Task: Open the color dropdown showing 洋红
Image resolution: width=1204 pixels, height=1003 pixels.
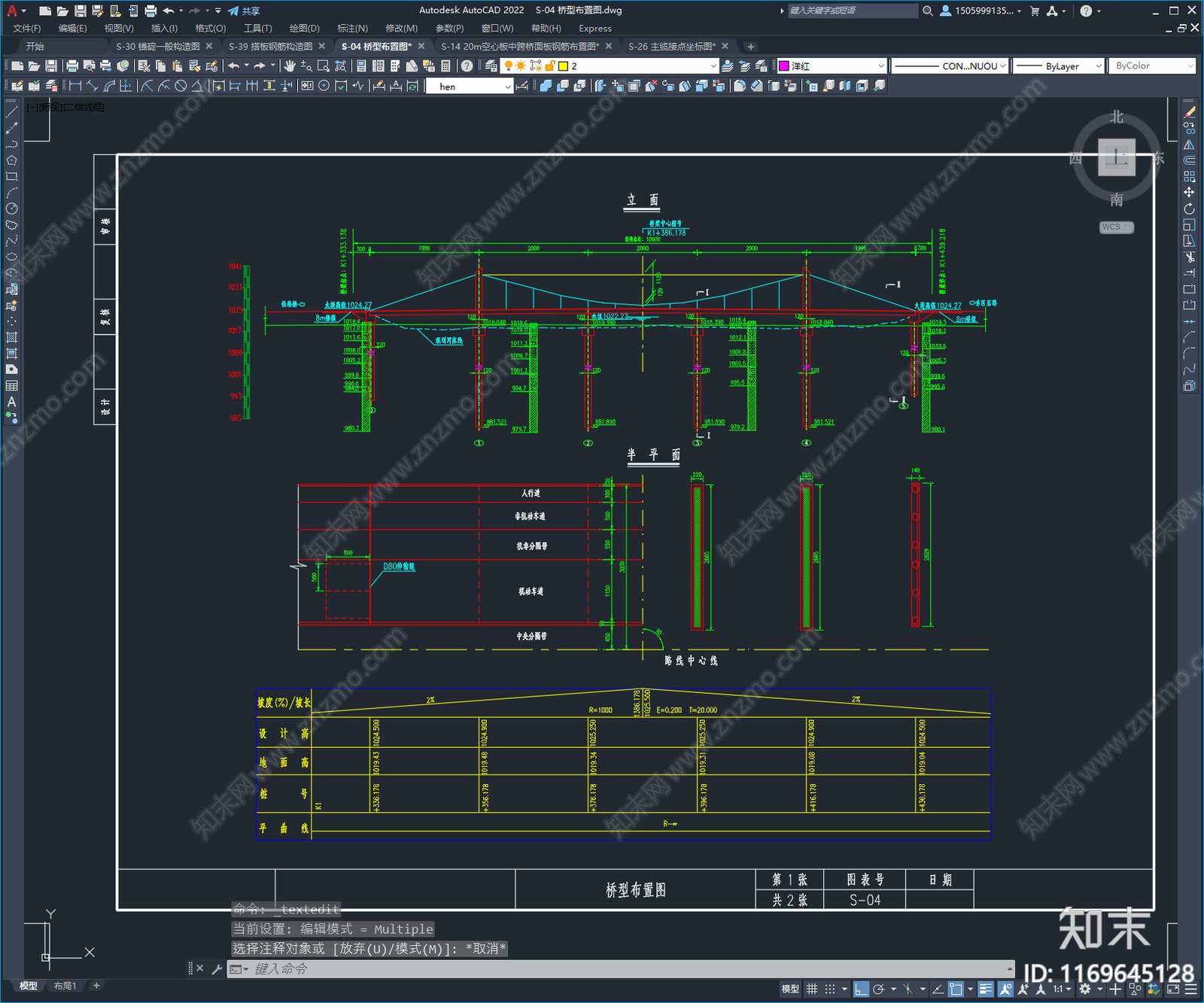Action: click(x=832, y=66)
